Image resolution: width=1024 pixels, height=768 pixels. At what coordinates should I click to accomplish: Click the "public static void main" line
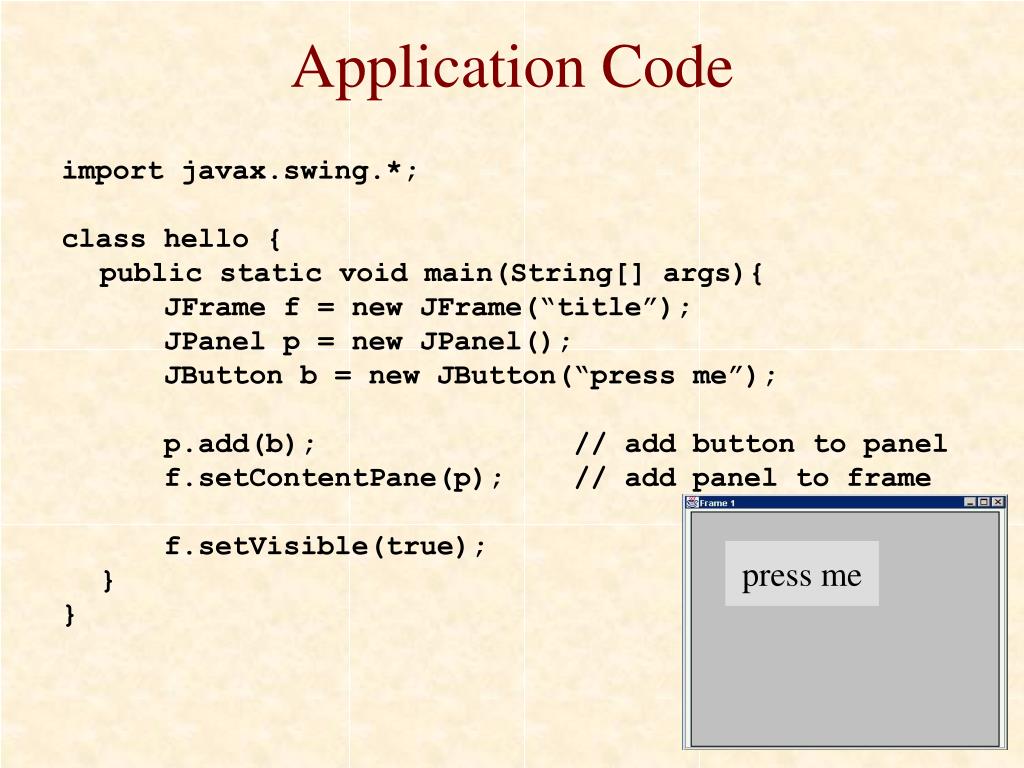click(430, 273)
